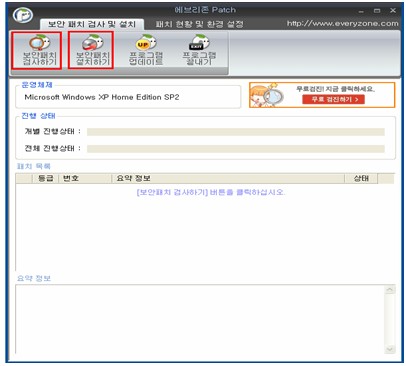This screenshot has height=366, width=406.
Task: Open the www.everyzone.com link
Action: (x=342, y=23)
